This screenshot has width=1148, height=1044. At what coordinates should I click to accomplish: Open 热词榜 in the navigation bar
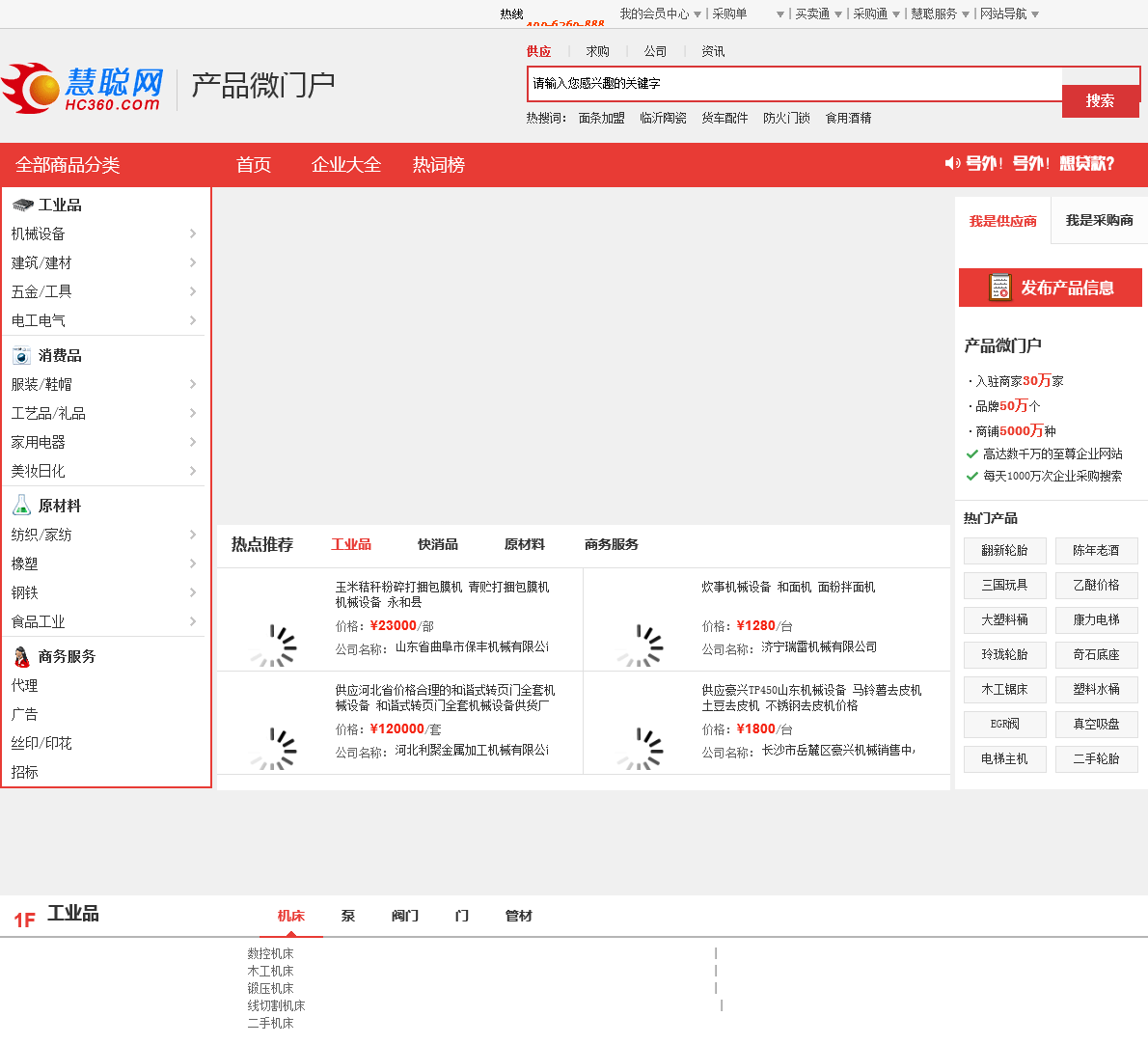tap(439, 165)
